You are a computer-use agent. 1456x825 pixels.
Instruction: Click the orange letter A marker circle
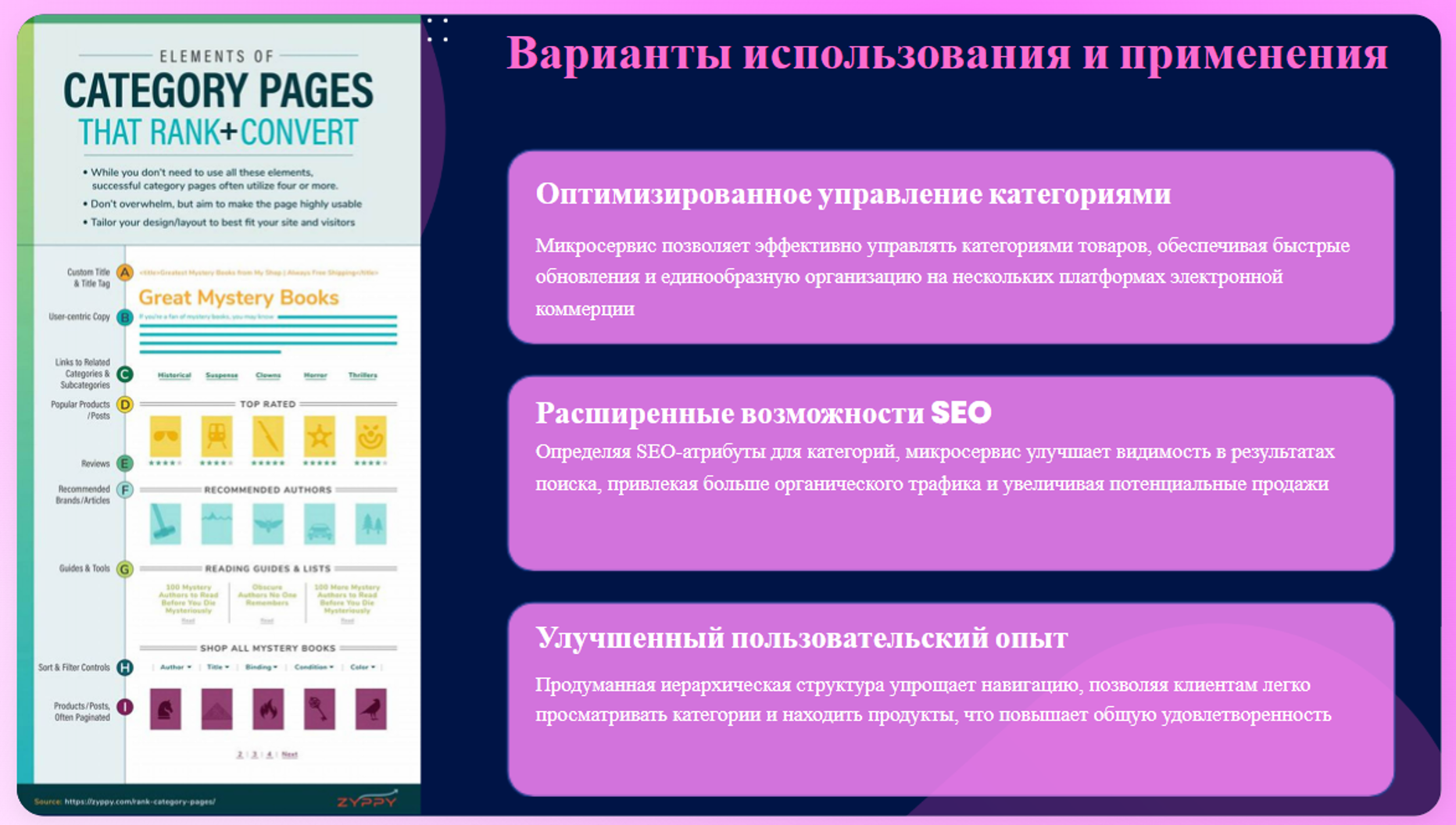click(124, 273)
